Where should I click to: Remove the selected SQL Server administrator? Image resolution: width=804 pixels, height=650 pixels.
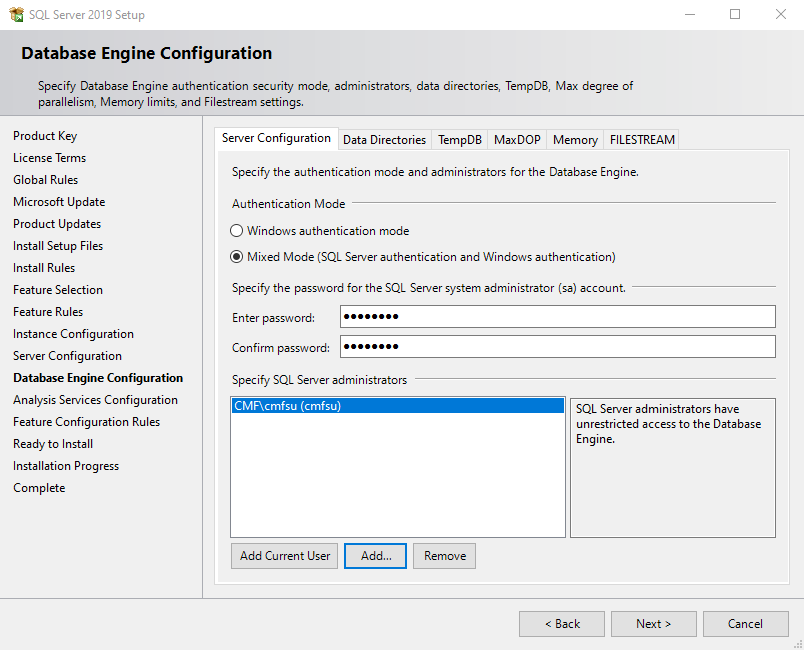click(x=445, y=556)
